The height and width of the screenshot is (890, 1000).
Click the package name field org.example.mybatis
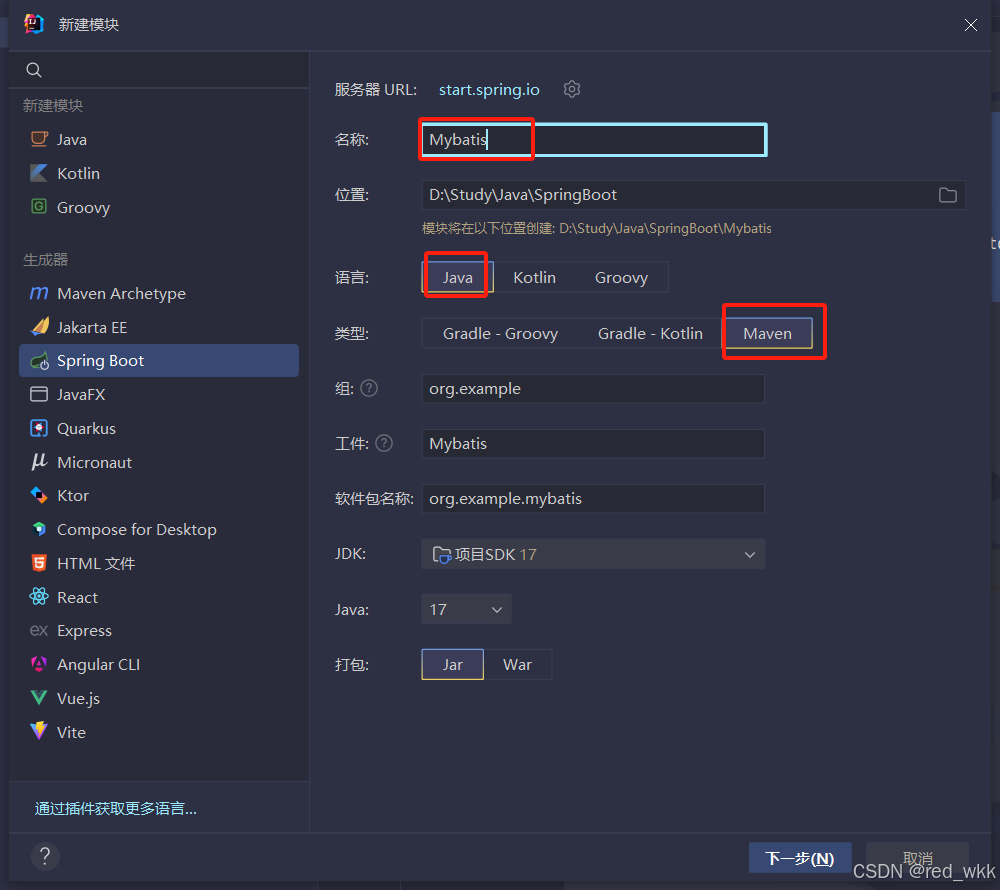(x=593, y=499)
